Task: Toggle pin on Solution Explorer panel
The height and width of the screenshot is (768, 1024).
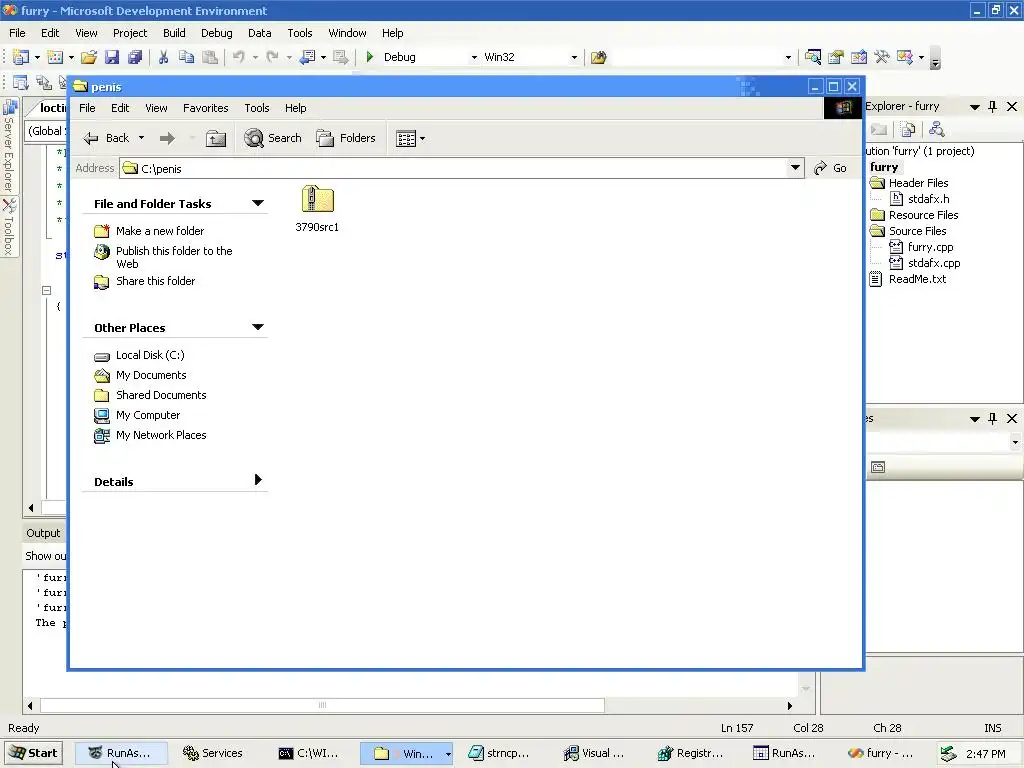Action: pos(992,106)
